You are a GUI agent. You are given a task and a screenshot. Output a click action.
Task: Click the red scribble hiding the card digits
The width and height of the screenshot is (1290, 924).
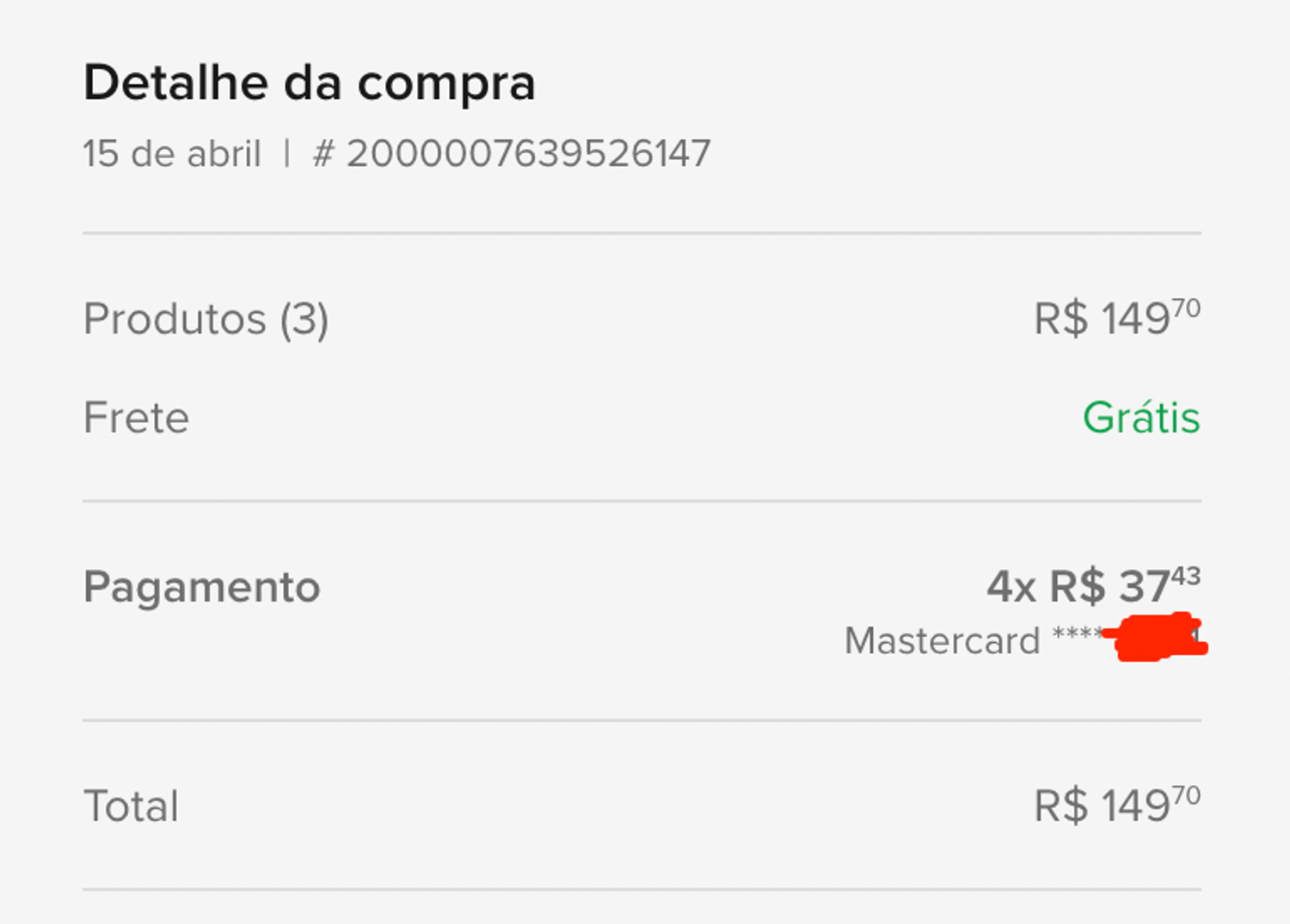[1157, 639]
